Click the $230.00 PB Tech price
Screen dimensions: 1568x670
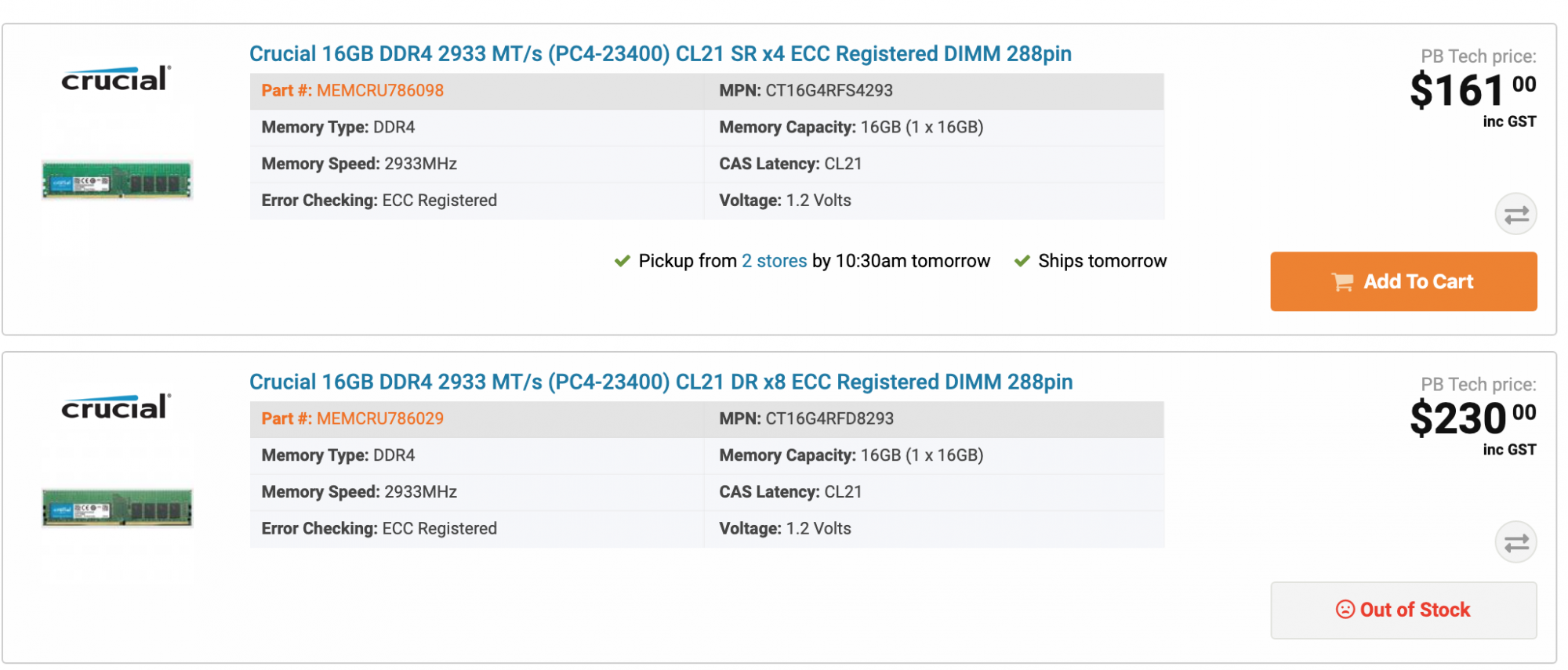click(1471, 418)
